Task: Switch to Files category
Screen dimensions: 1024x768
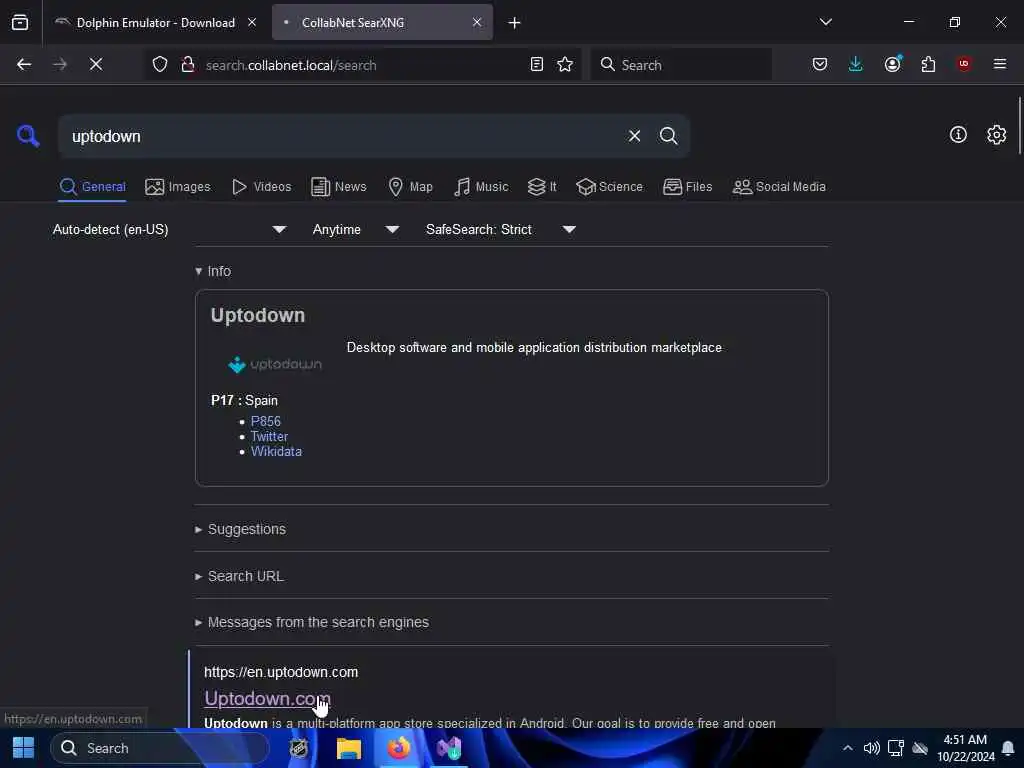Action: click(687, 187)
